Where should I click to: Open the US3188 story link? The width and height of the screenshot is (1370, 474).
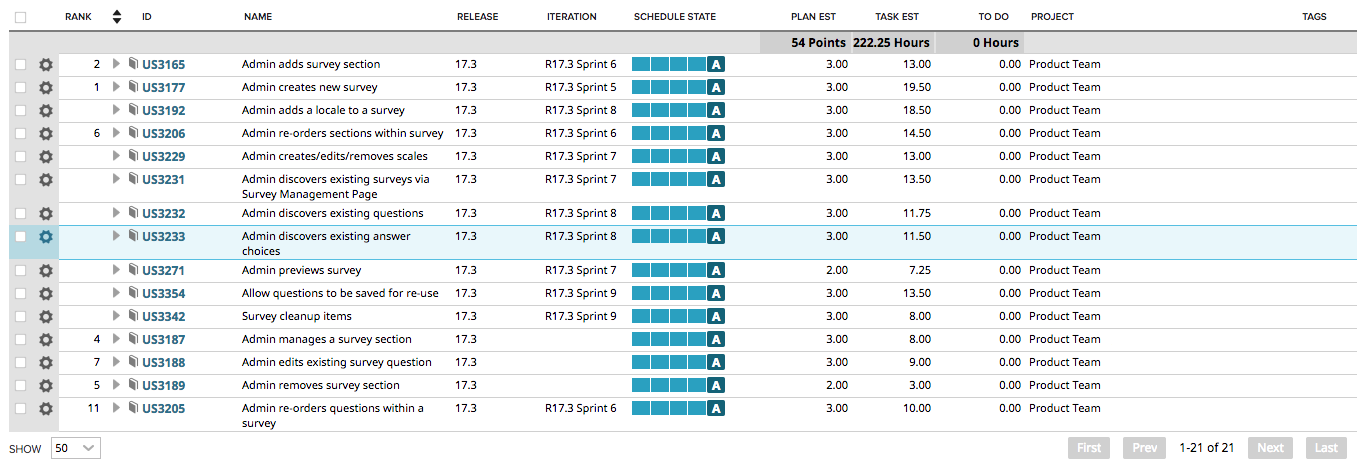pos(163,363)
